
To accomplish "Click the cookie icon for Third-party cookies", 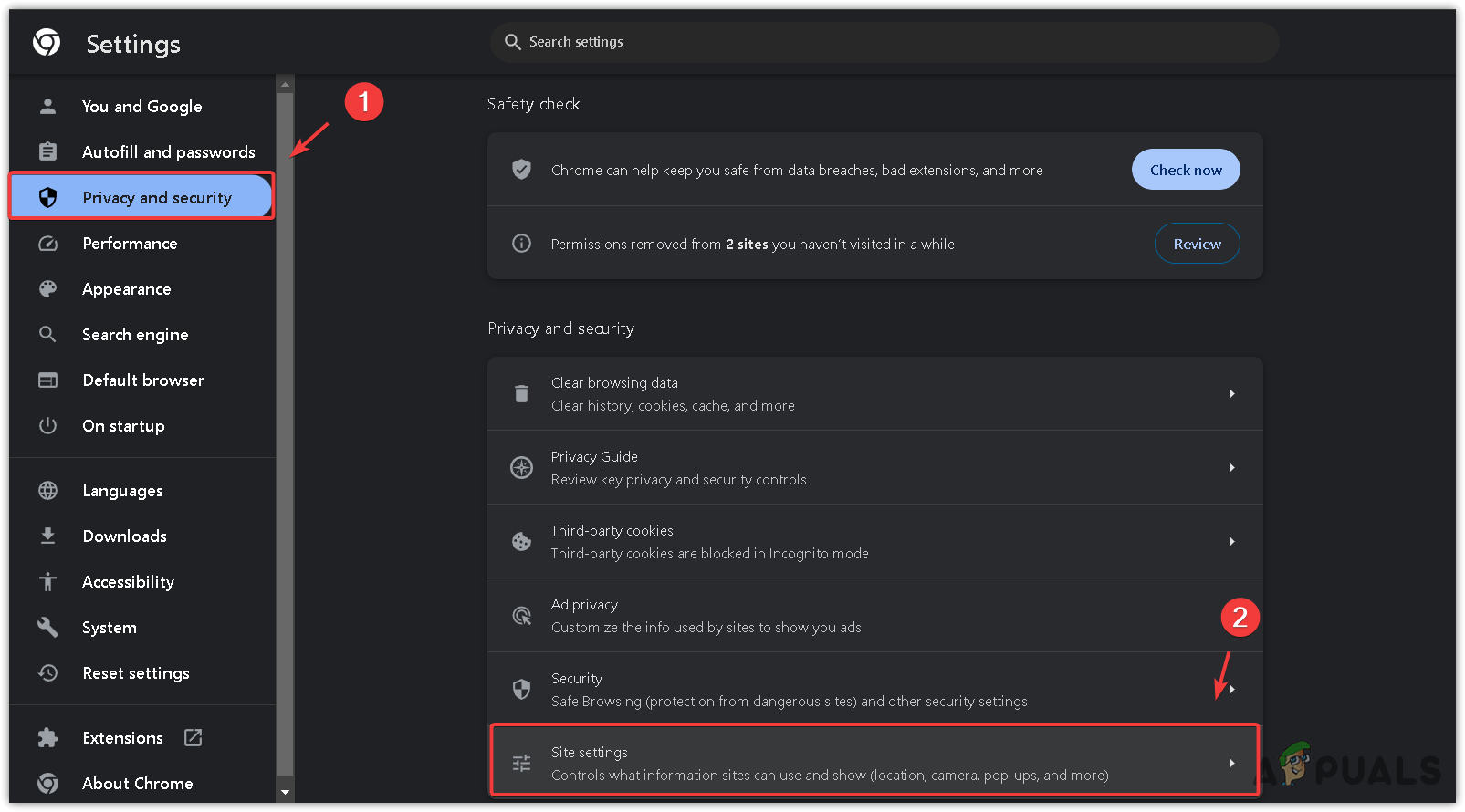I will 521,542.
